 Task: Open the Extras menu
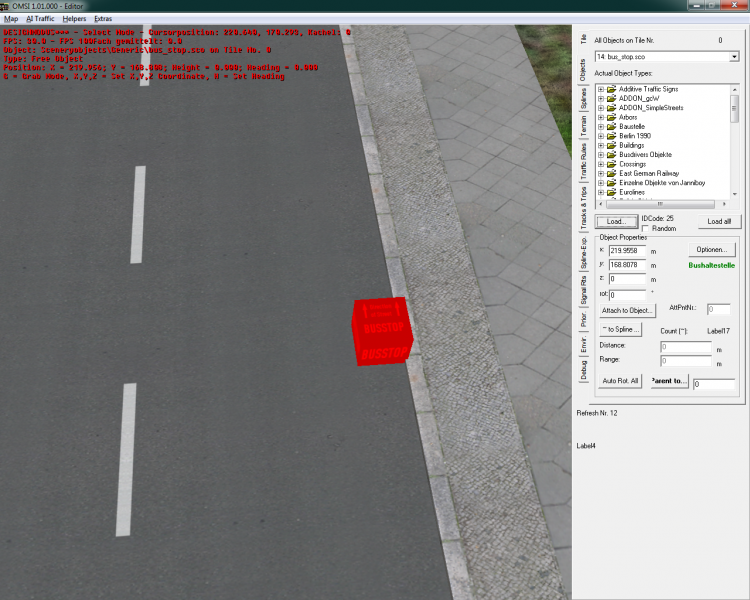tap(103, 19)
